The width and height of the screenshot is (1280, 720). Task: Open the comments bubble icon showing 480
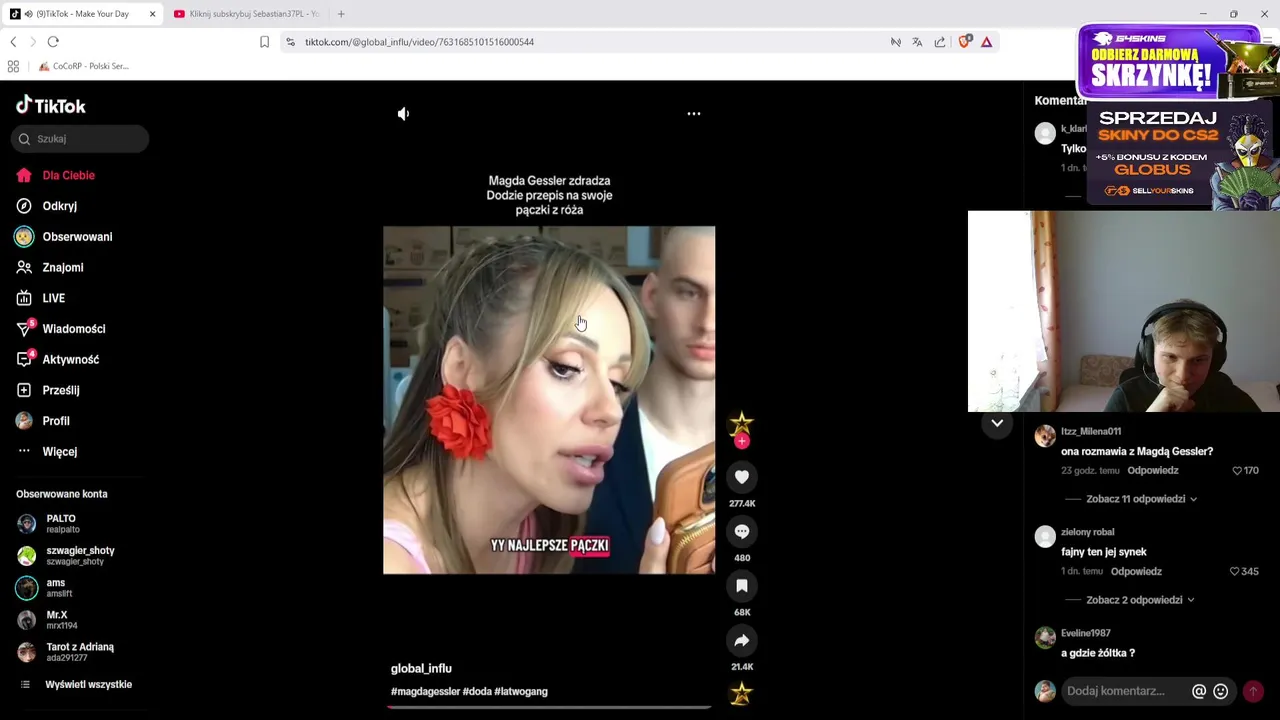742,532
